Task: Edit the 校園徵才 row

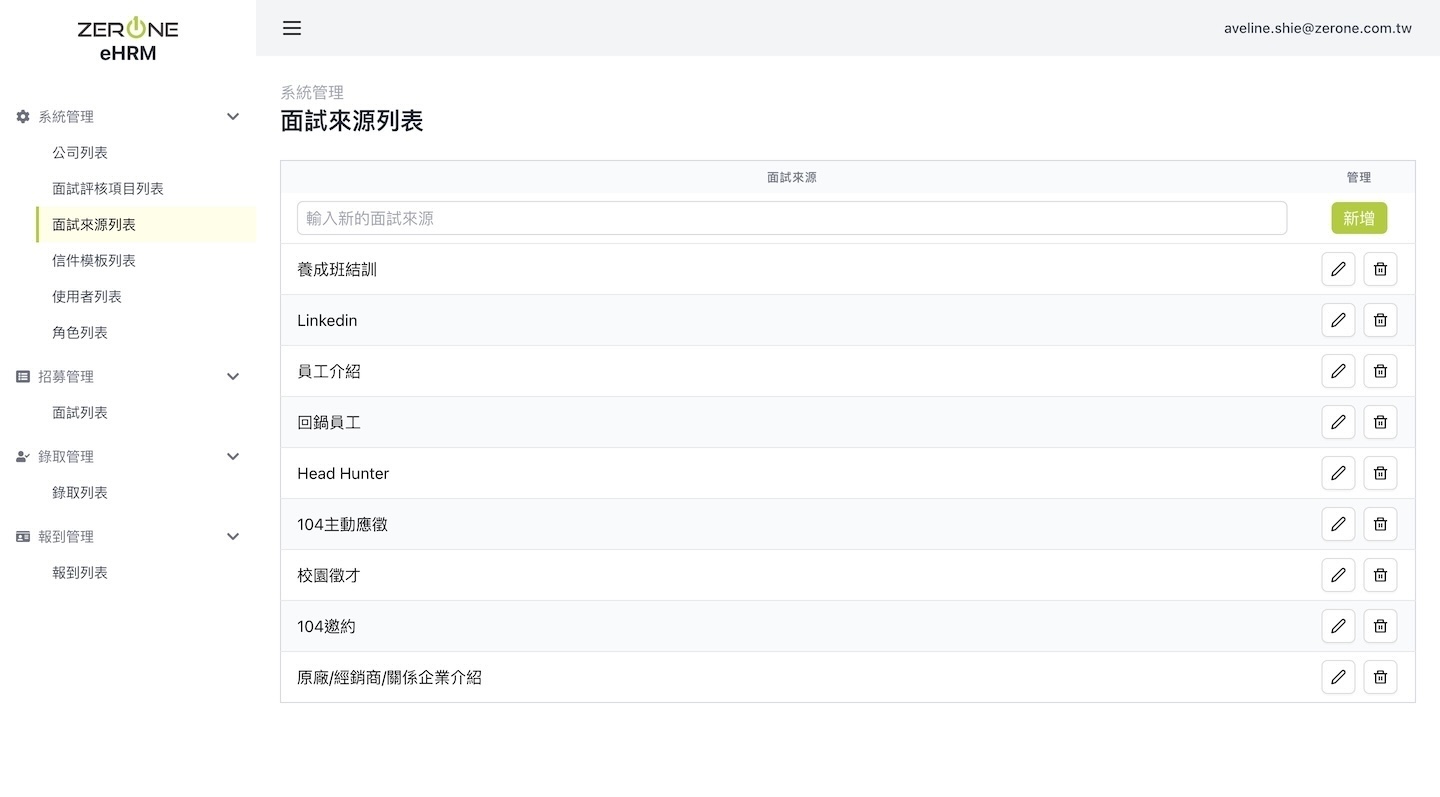Action: (x=1338, y=575)
